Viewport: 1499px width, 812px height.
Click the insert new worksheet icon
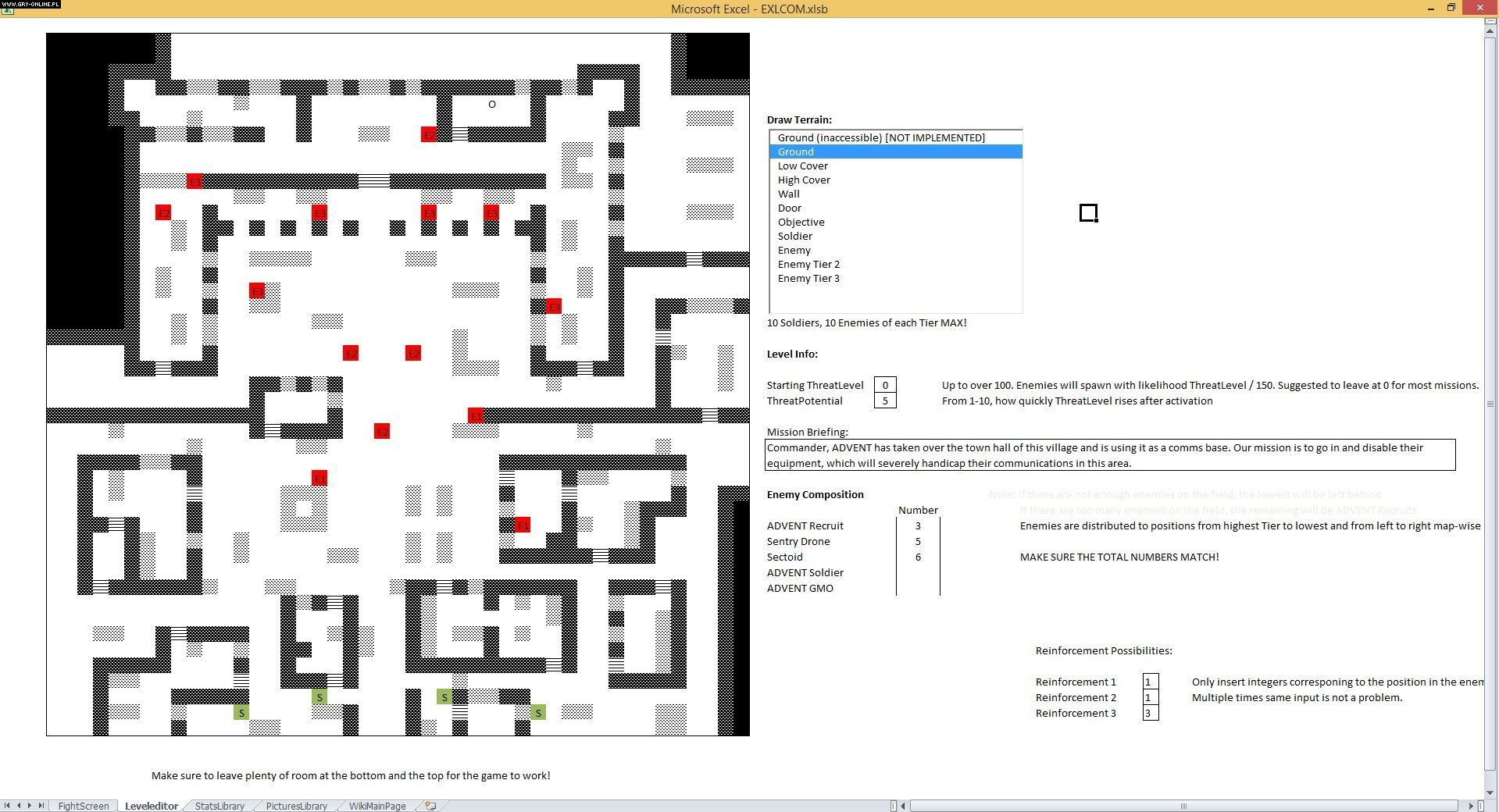pos(430,806)
